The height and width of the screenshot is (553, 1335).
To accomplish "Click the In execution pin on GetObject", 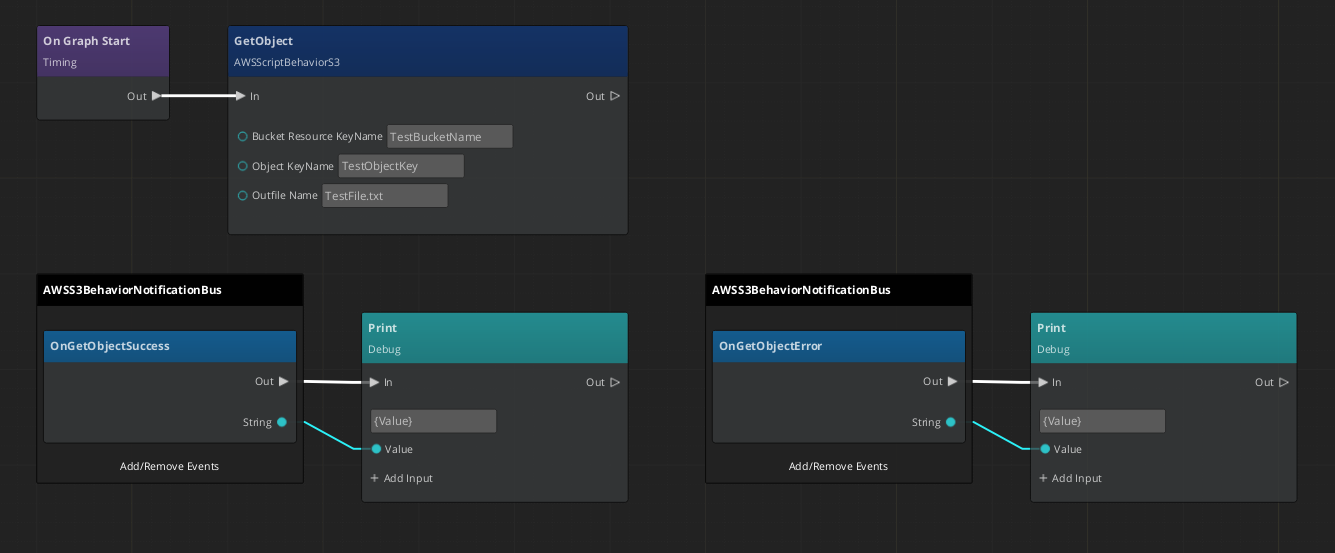I will (x=240, y=96).
